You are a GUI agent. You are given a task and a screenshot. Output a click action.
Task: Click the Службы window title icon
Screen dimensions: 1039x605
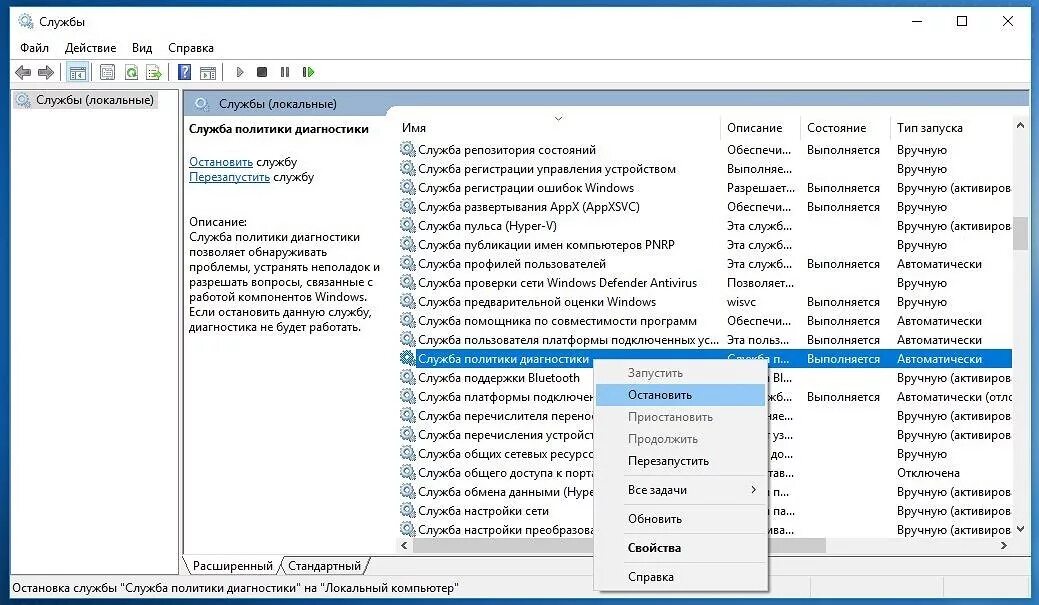pos(26,22)
